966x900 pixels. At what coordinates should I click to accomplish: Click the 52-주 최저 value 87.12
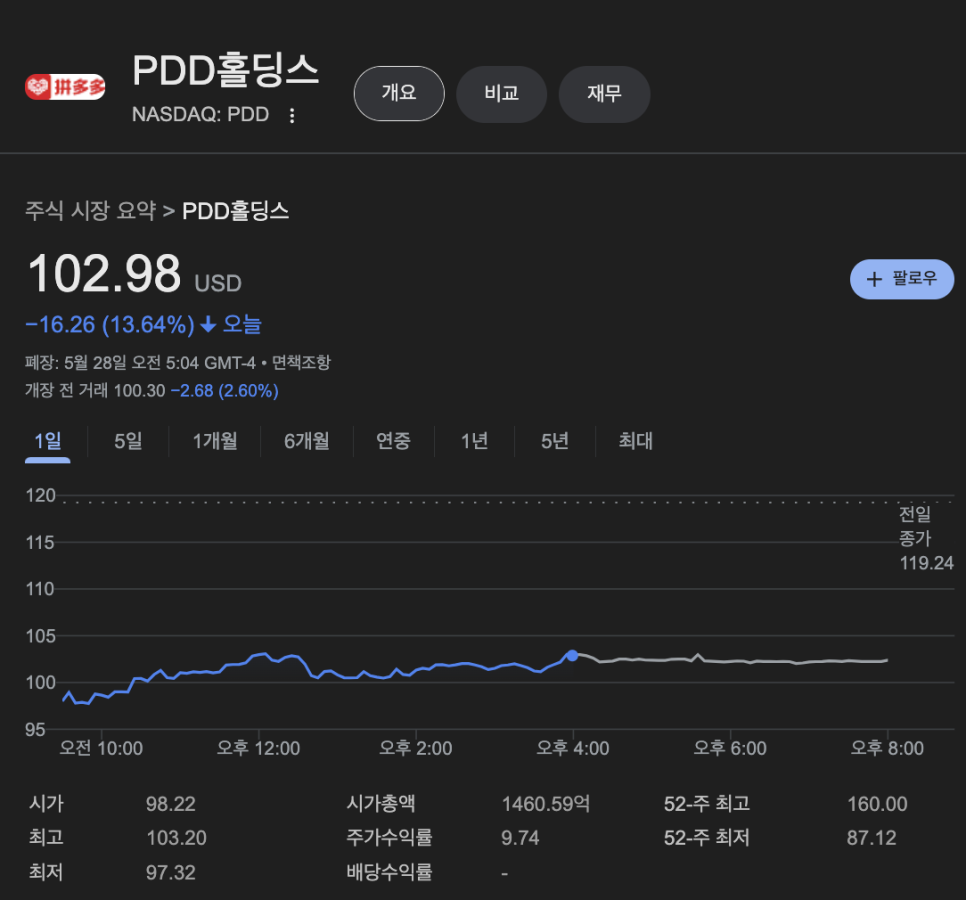872,838
